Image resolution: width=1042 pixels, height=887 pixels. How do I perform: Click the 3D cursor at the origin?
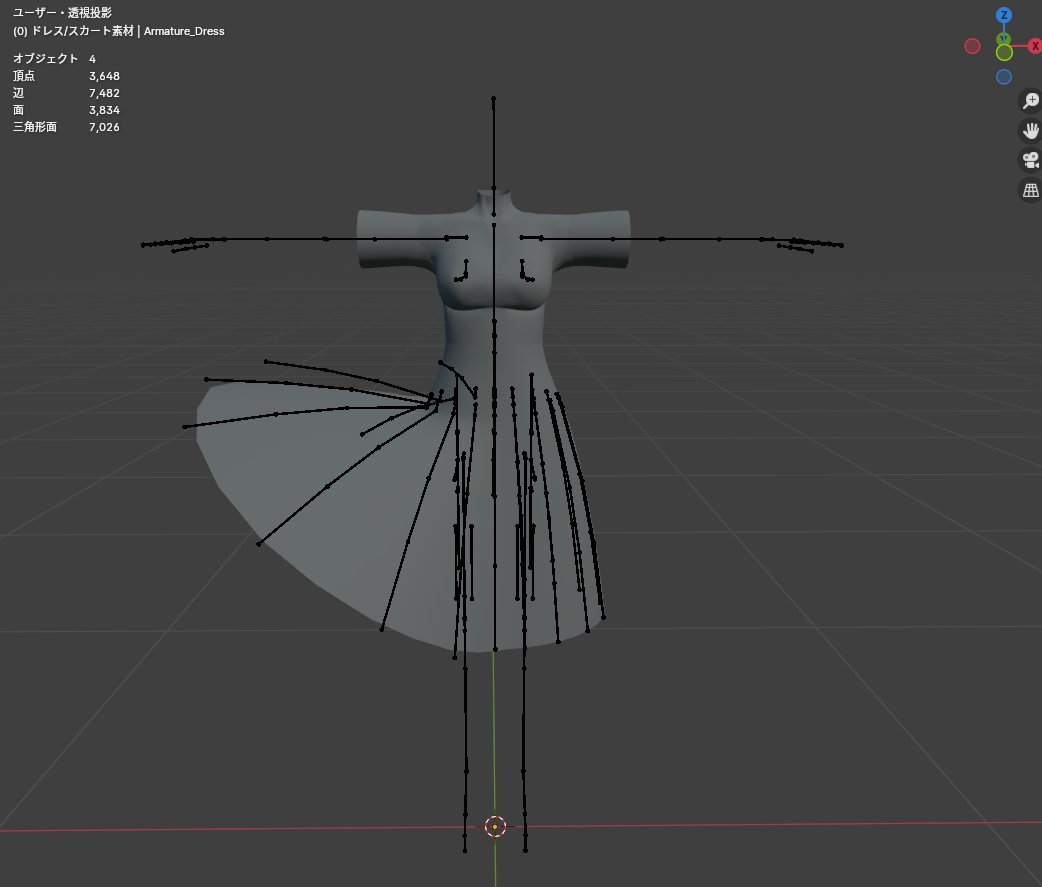pos(495,827)
